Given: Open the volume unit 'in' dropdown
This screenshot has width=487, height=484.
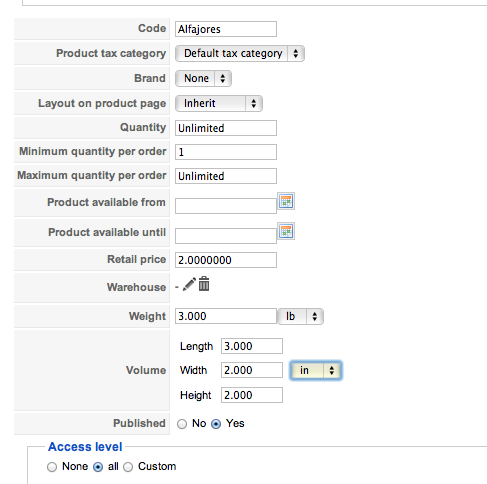Looking at the screenshot, I should pyautogui.click(x=316, y=370).
